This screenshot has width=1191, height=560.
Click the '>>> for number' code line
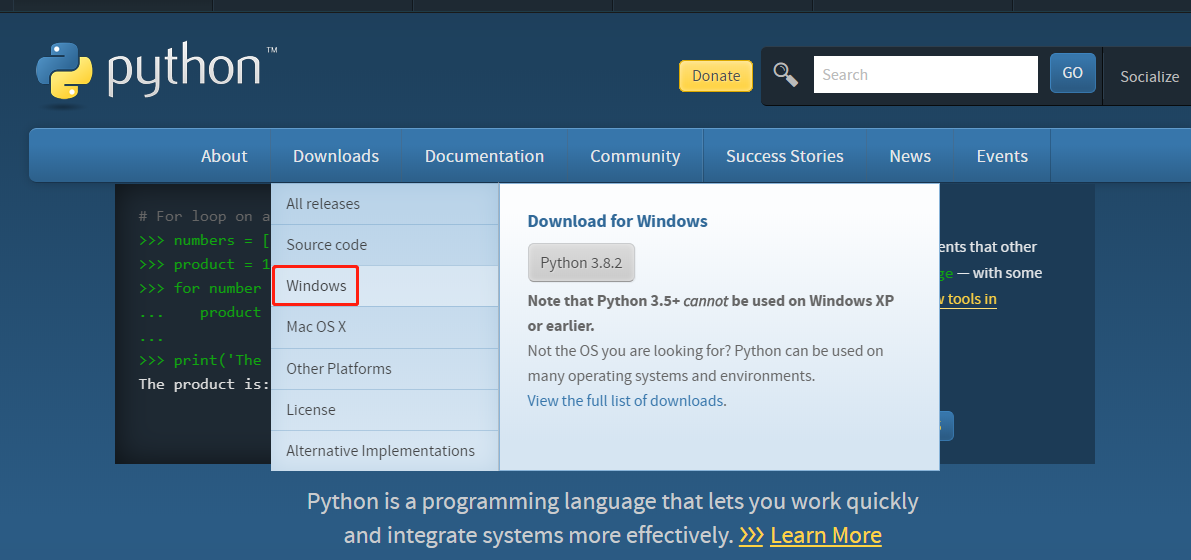(x=201, y=288)
